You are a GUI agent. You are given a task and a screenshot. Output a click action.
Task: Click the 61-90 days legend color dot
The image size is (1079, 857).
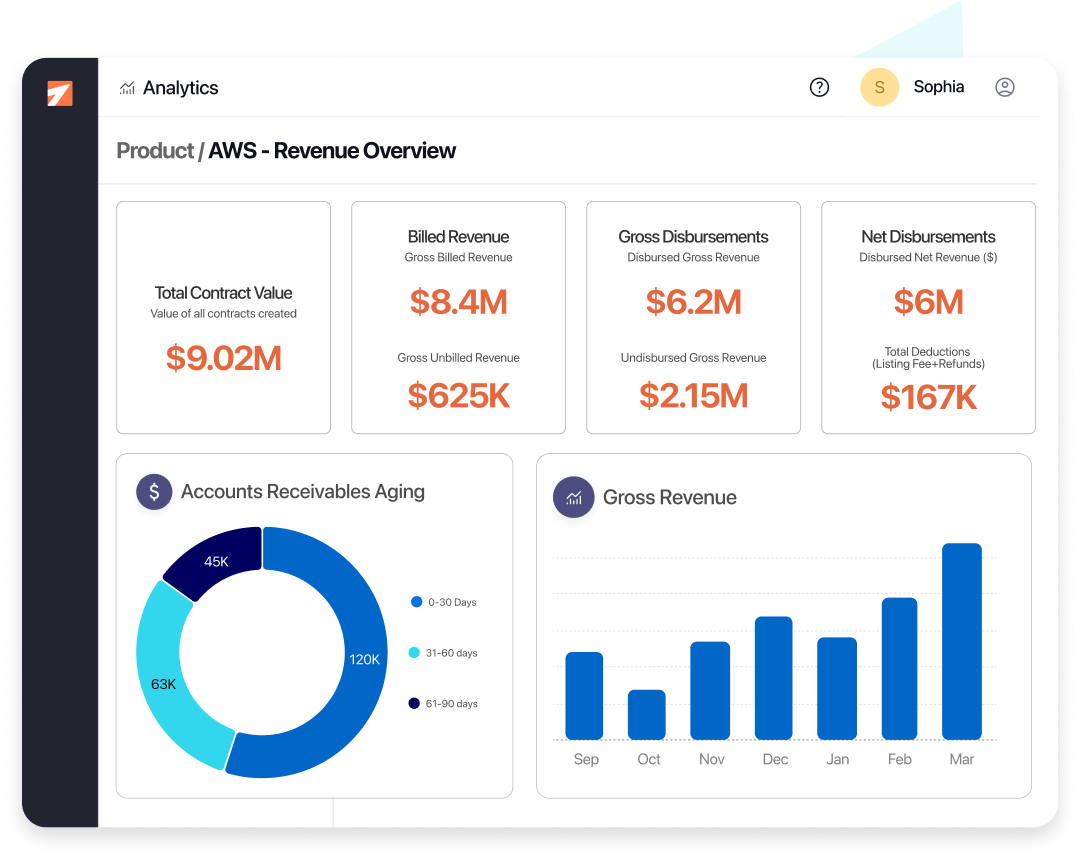[x=414, y=703]
